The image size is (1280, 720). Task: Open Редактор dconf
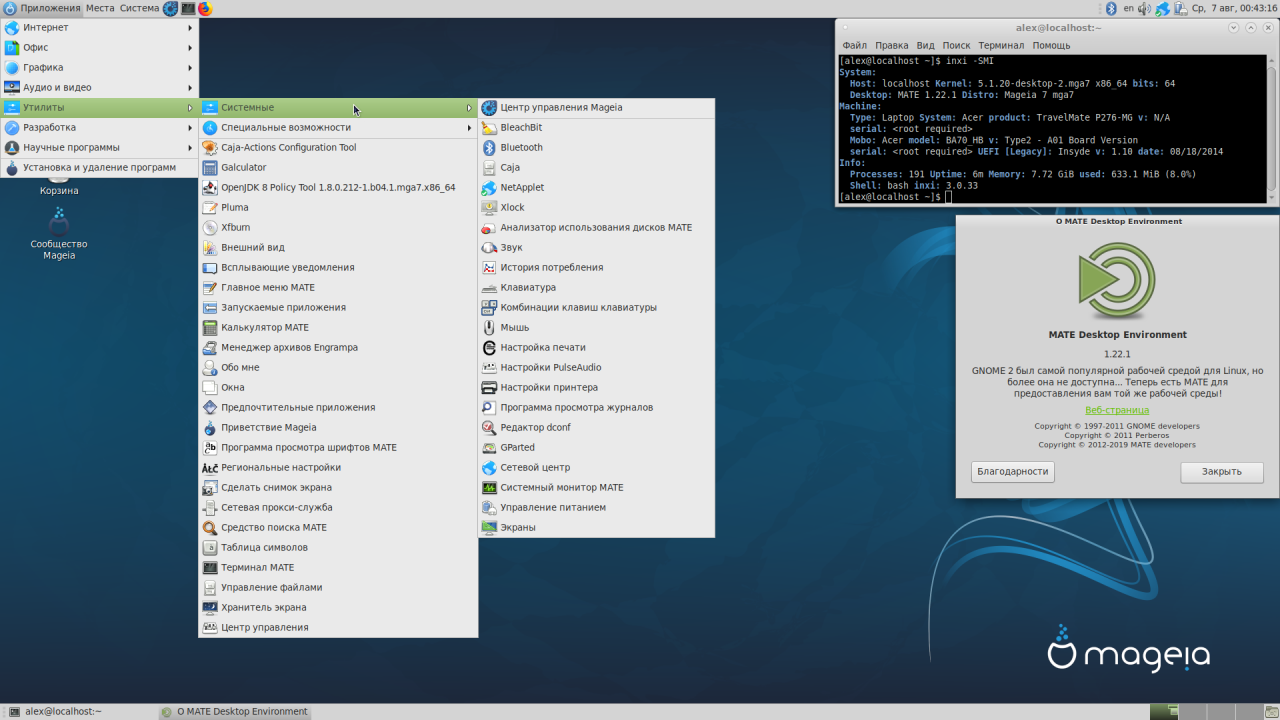[x=597, y=427]
